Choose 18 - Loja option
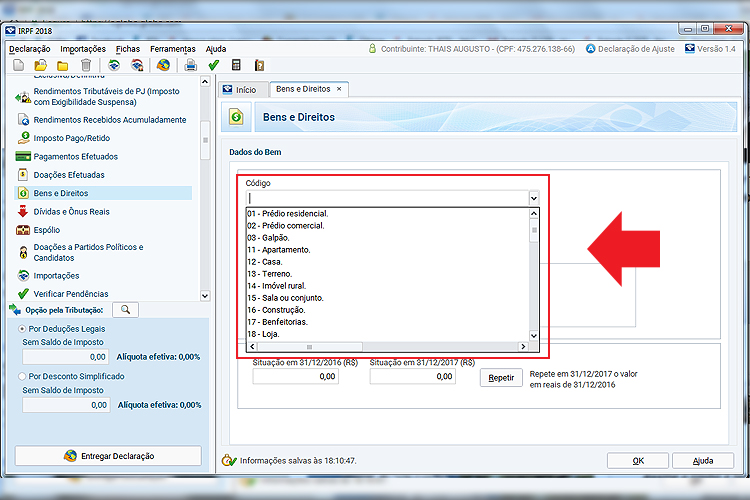 388,334
